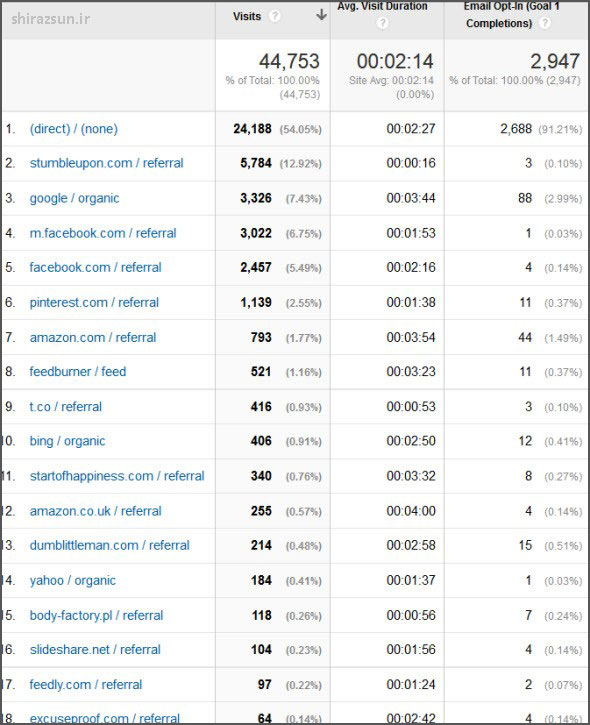Open dumblittleman.com / referral link

point(110,545)
